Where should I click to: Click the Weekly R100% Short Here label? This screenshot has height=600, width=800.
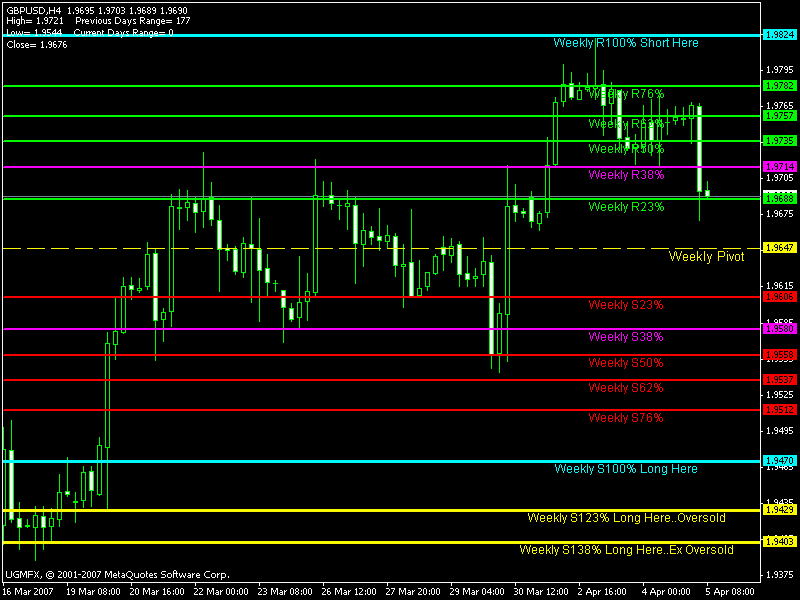pos(626,43)
